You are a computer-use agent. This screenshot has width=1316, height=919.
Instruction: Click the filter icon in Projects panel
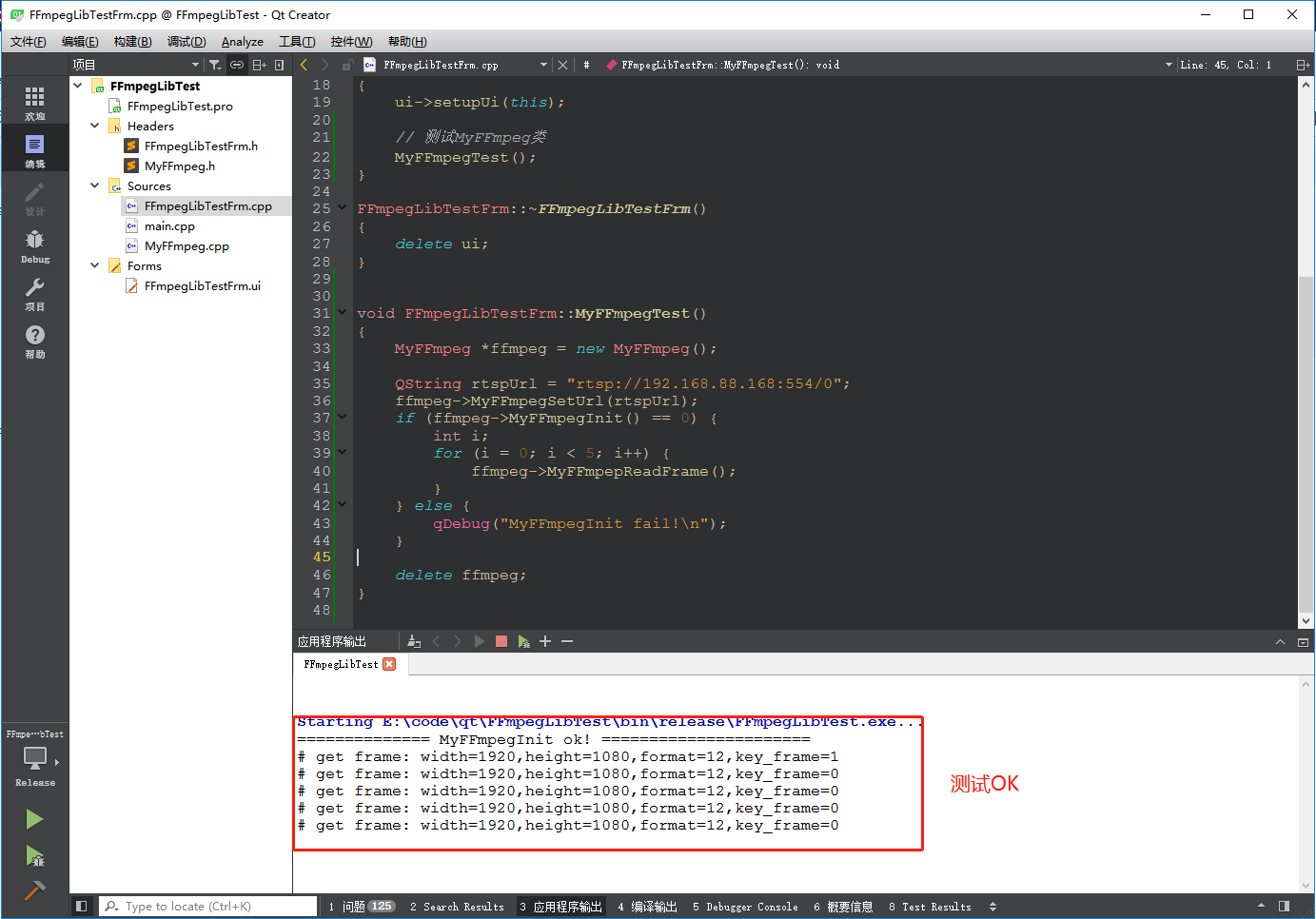pos(216,65)
